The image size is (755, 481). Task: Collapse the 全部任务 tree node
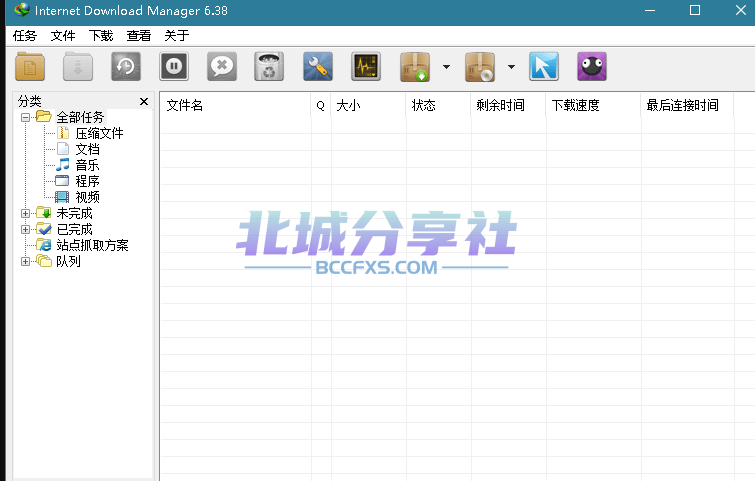26,117
